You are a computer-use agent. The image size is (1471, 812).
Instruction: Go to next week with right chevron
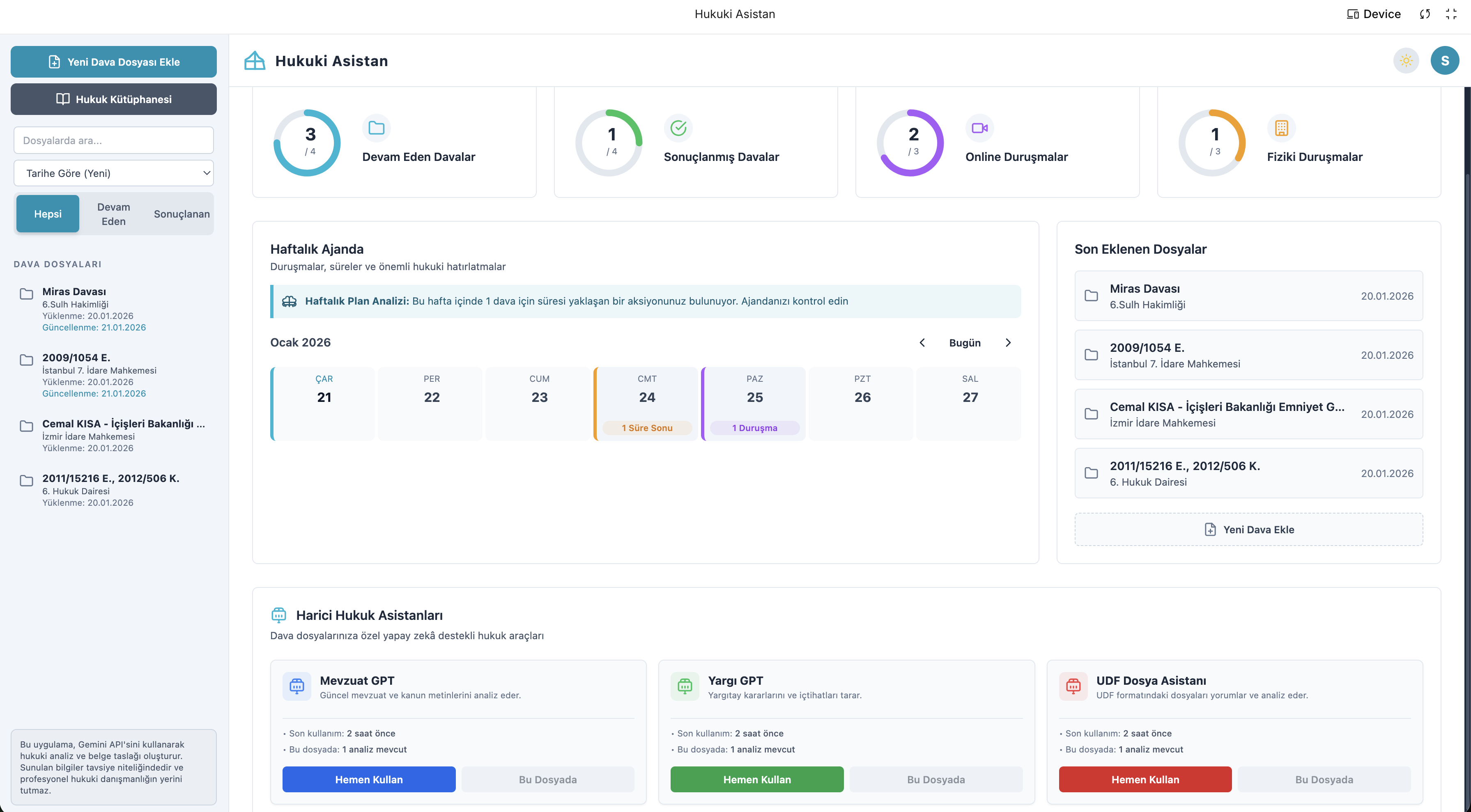pos(1008,343)
